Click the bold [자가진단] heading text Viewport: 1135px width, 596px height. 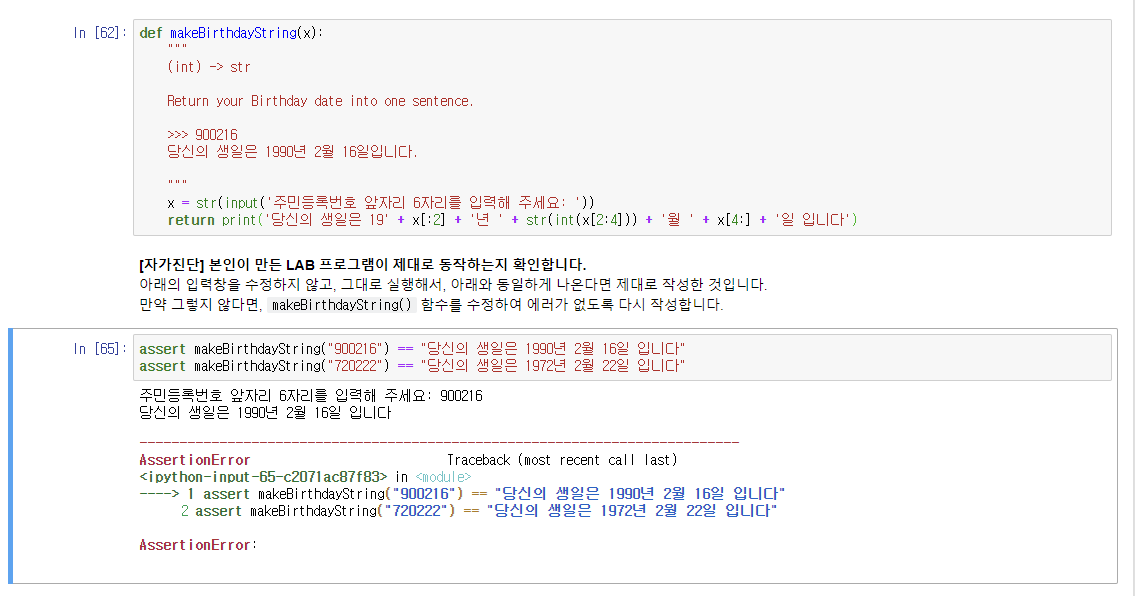(x=363, y=264)
